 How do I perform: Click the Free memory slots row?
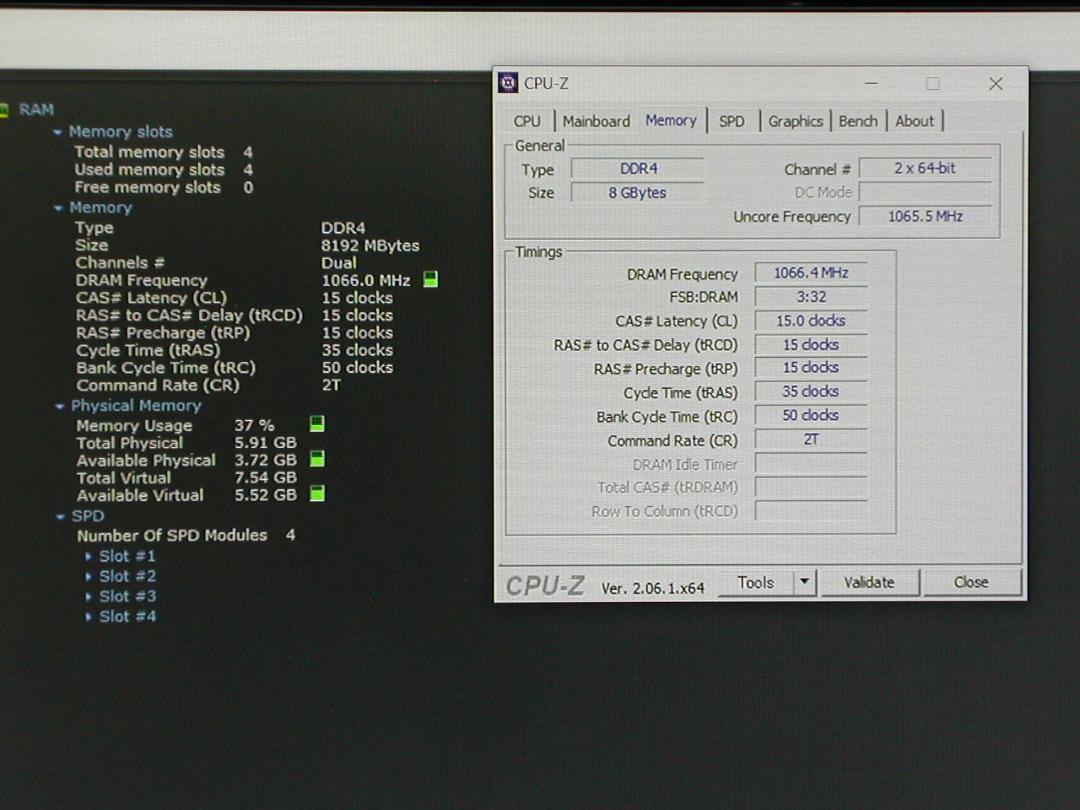[x=163, y=187]
